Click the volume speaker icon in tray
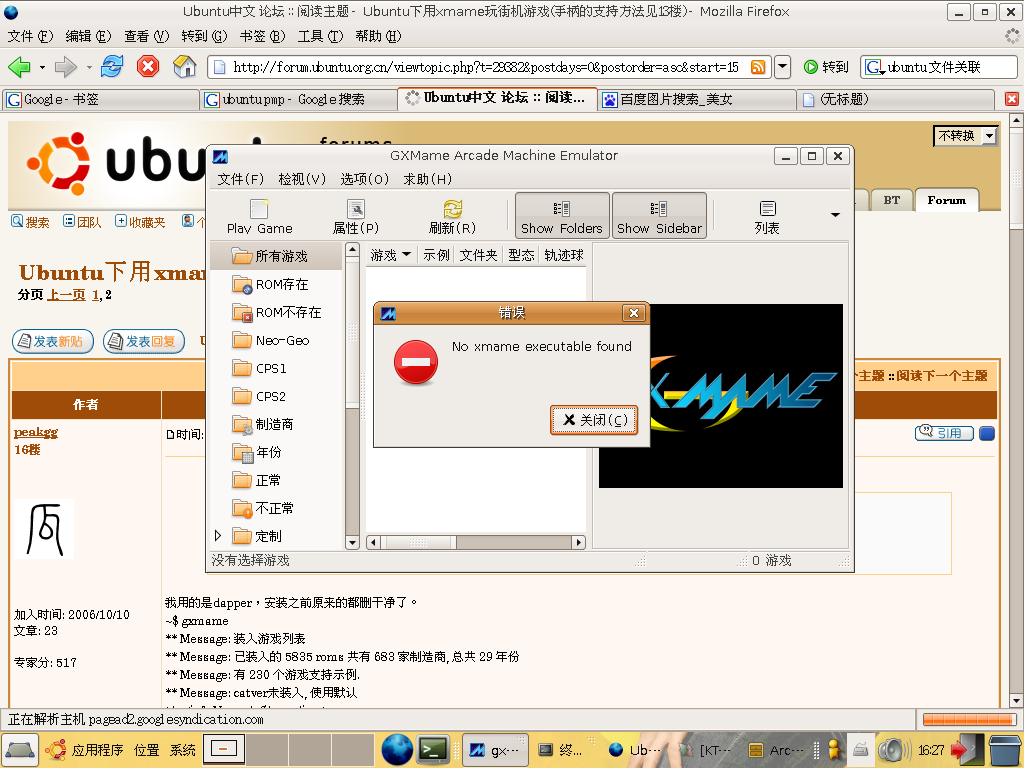 point(893,750)
